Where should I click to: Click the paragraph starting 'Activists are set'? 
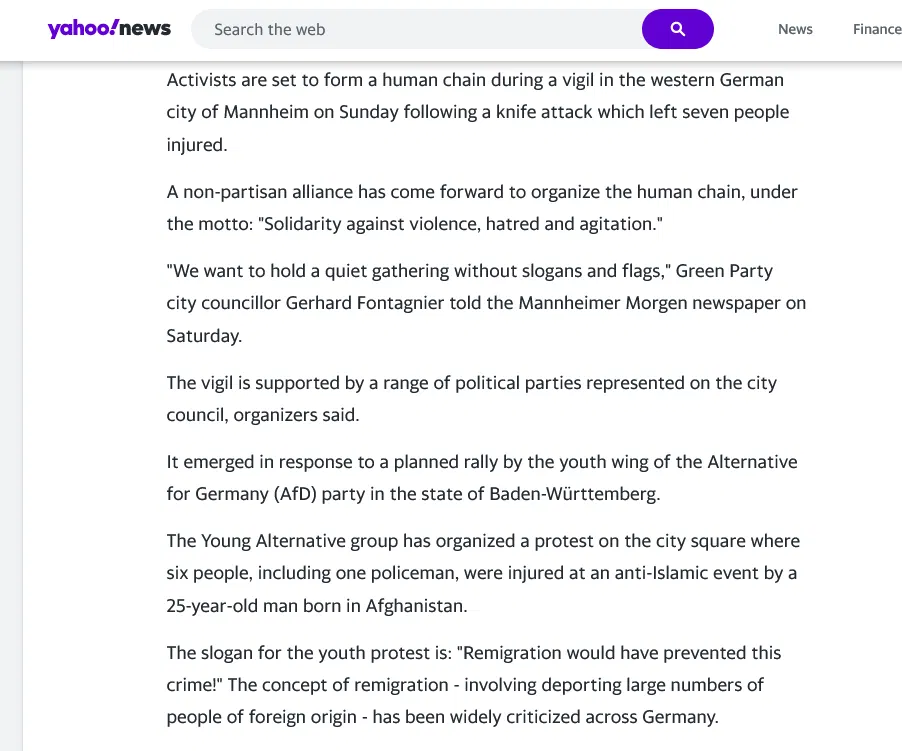click(477, 112)
